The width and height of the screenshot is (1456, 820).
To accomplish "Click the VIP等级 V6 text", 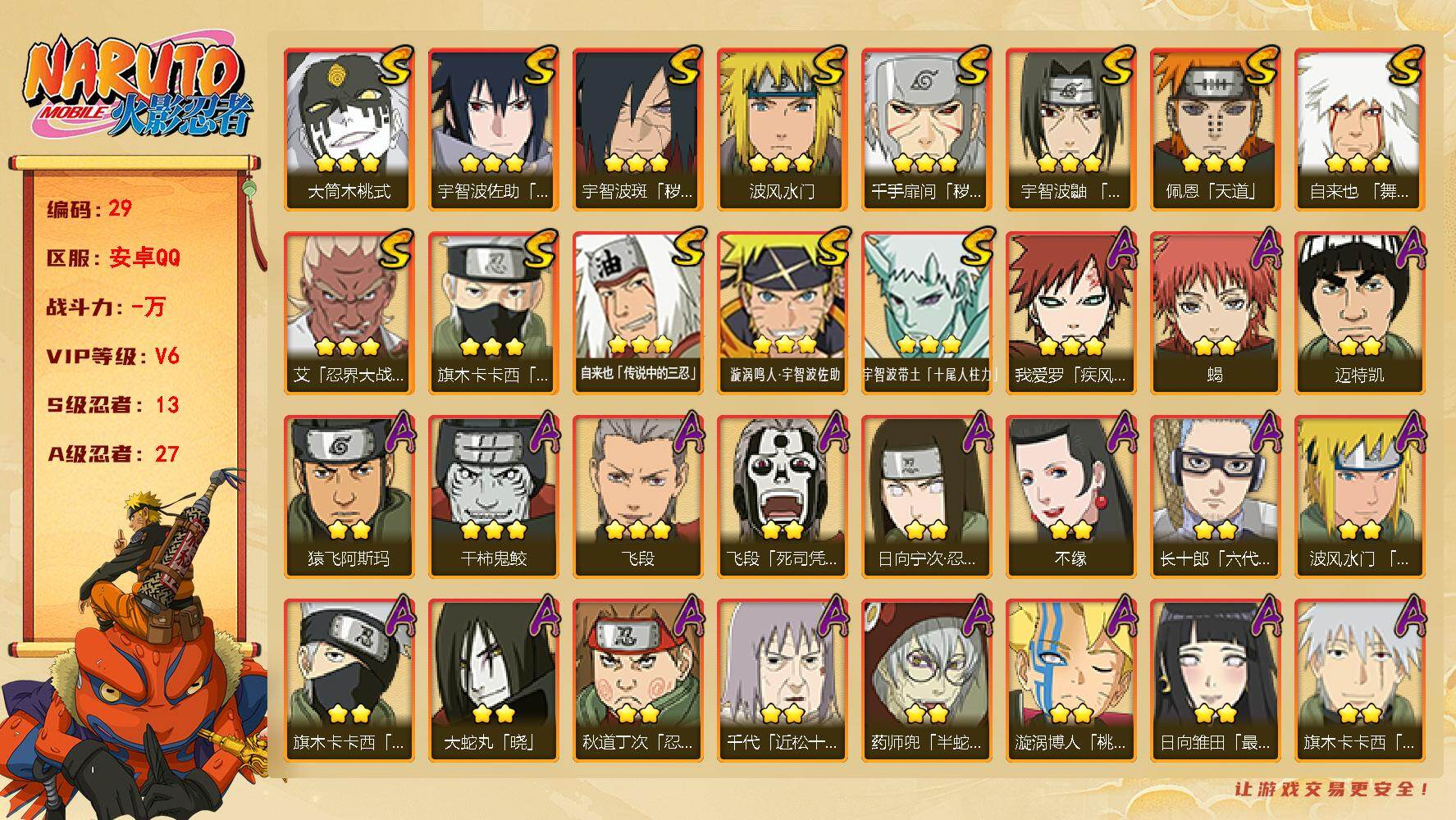I will point(112,357).
